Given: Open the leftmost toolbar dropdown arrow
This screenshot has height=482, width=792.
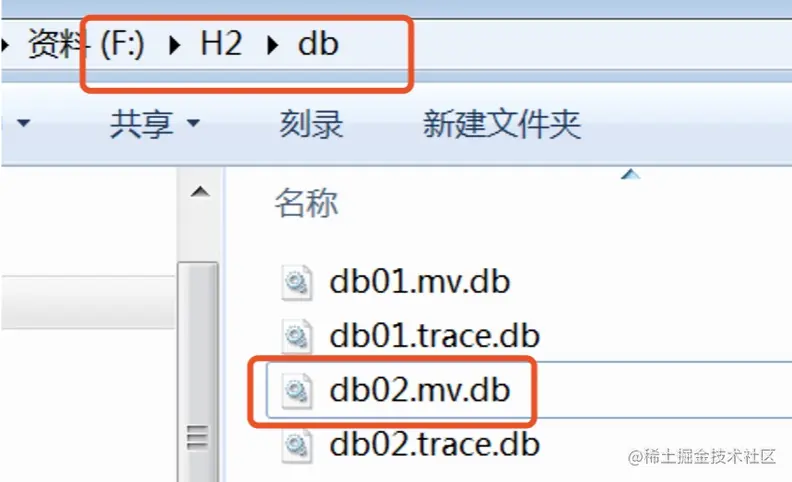Looking at the screenshot, I should tap(23, 123).
